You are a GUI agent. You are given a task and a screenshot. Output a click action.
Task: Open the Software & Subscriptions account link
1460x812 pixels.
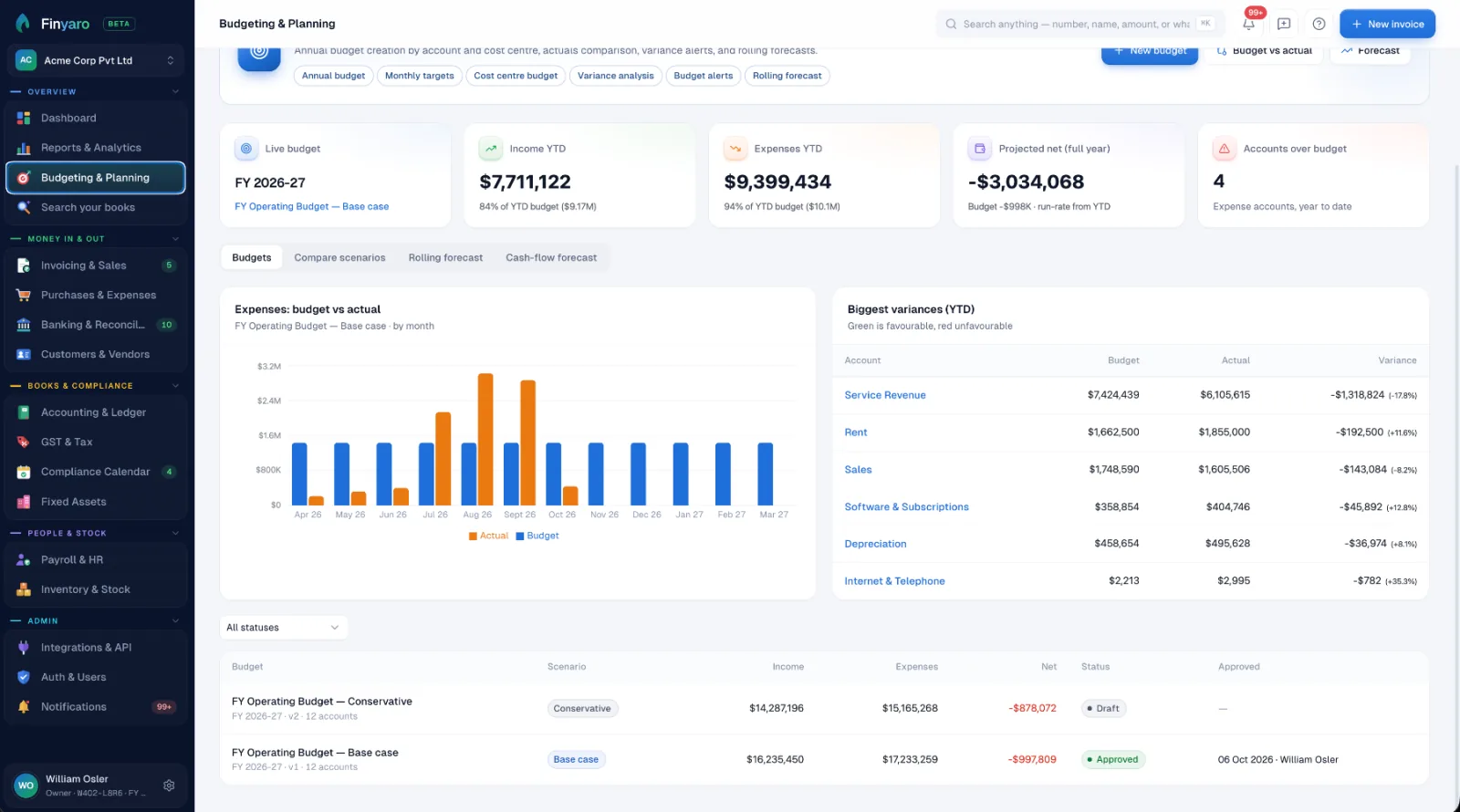click(x=906, y=507)
